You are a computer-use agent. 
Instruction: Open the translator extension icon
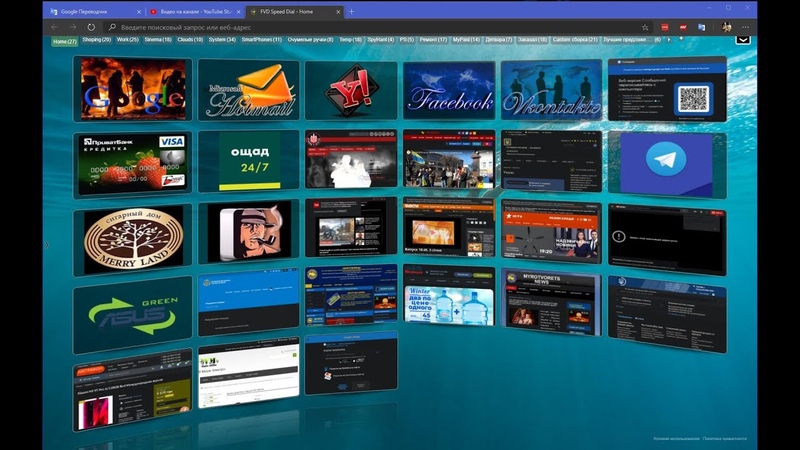pyautogui.click(x=702, y=27)
